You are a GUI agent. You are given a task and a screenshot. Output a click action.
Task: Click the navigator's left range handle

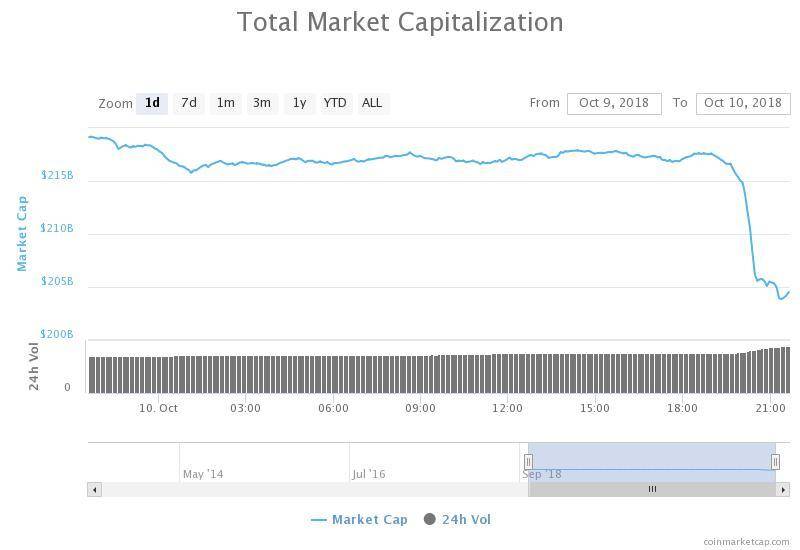click(x=528, y=462)
